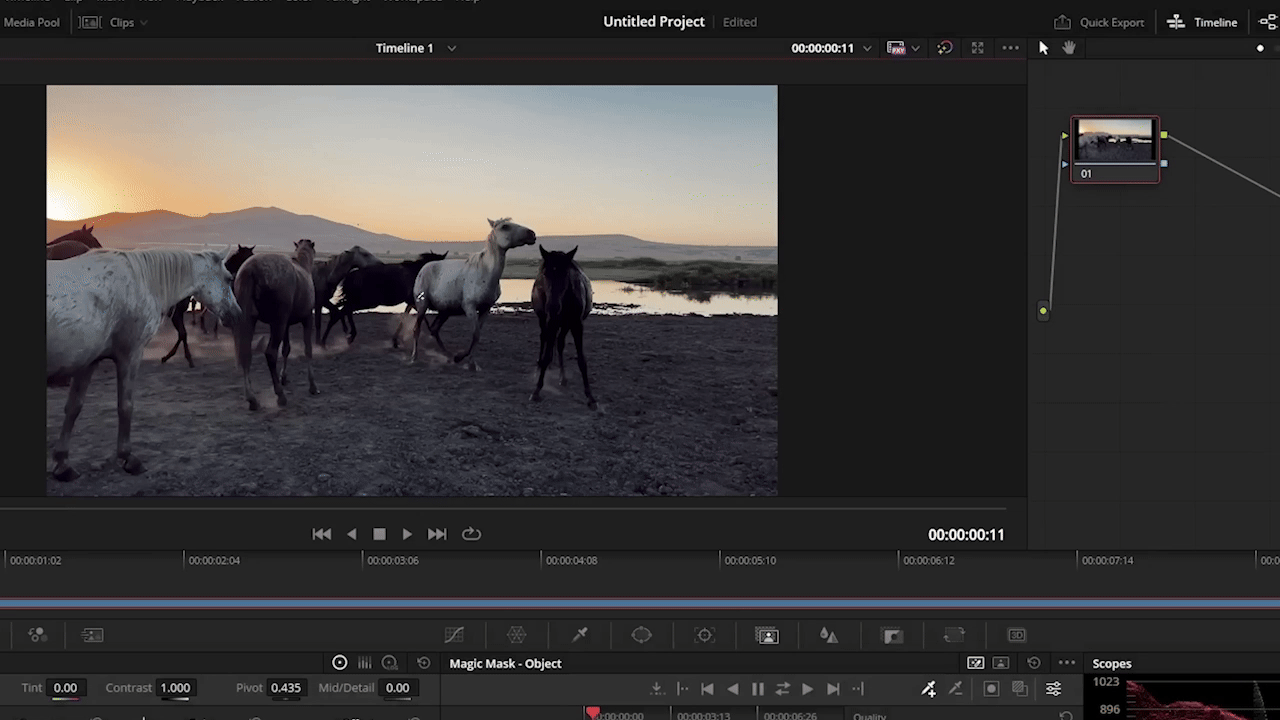1280x720 pixels.
Task: Click the Contrast value field
Action: tap(175, 688)
